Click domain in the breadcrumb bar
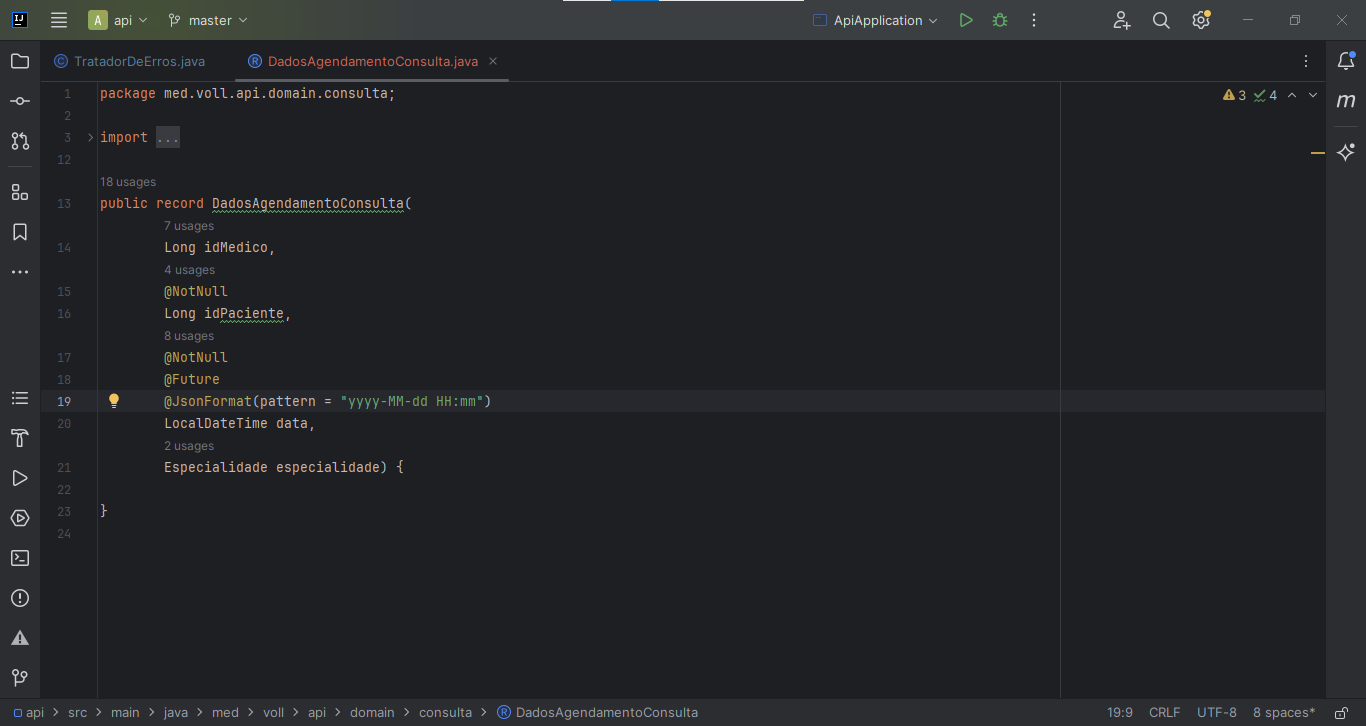The image size is (1366, 726). 372,713
